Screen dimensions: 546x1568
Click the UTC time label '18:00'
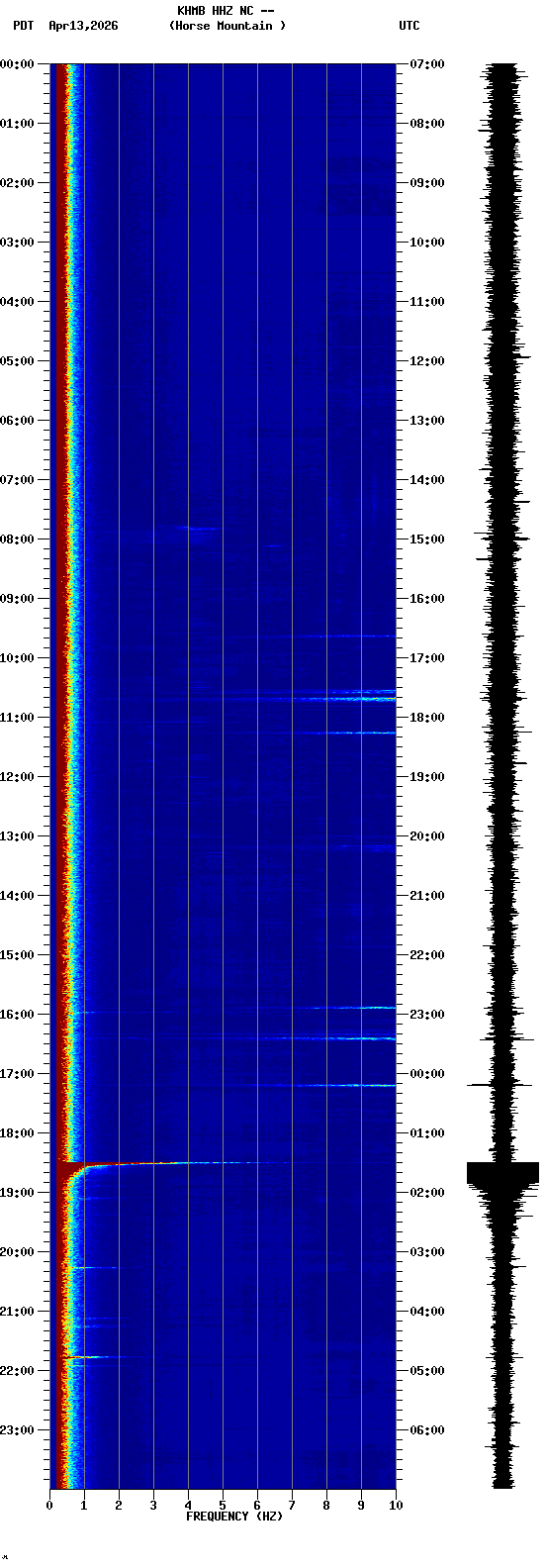(427, 718)
